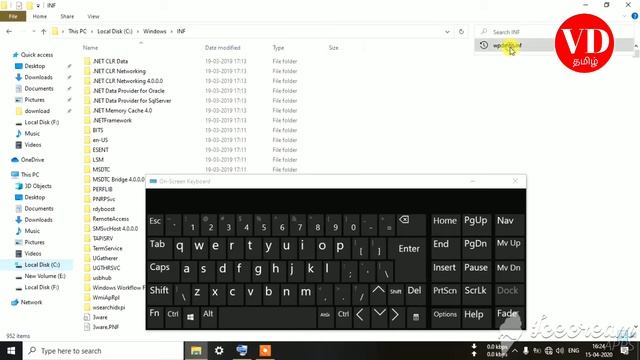Viewport: 640px width, 360px height.
Task: Select the rdyboost folder
Action: point(103,209)
